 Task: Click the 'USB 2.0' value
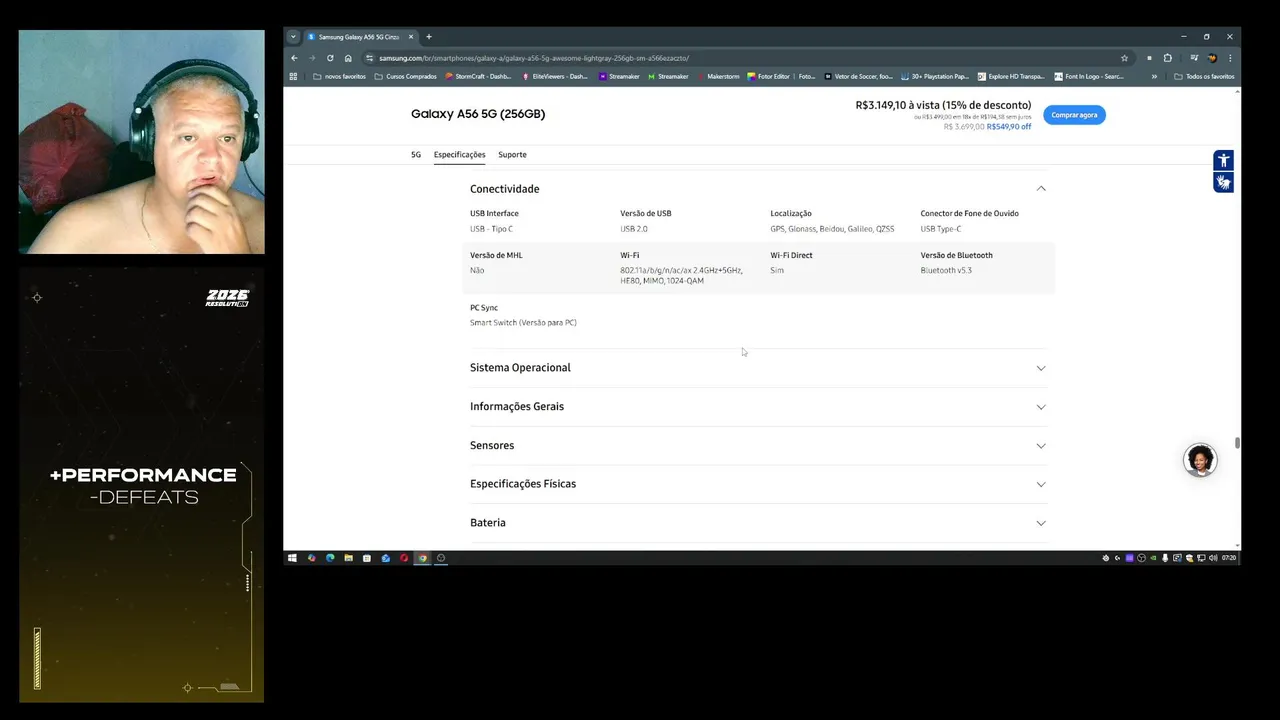(634, 229)
